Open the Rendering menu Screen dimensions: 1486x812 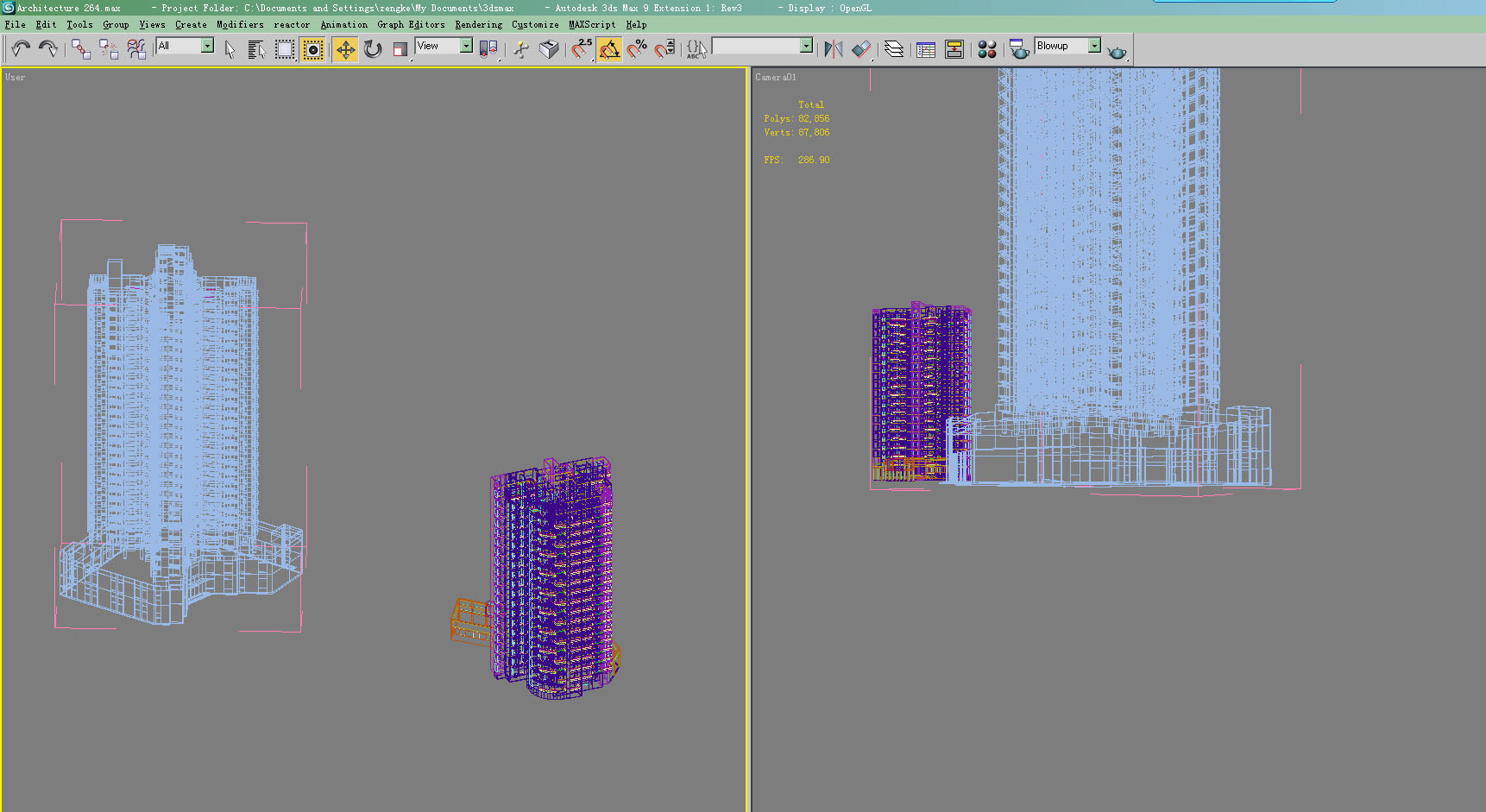(x=477, y=24)
